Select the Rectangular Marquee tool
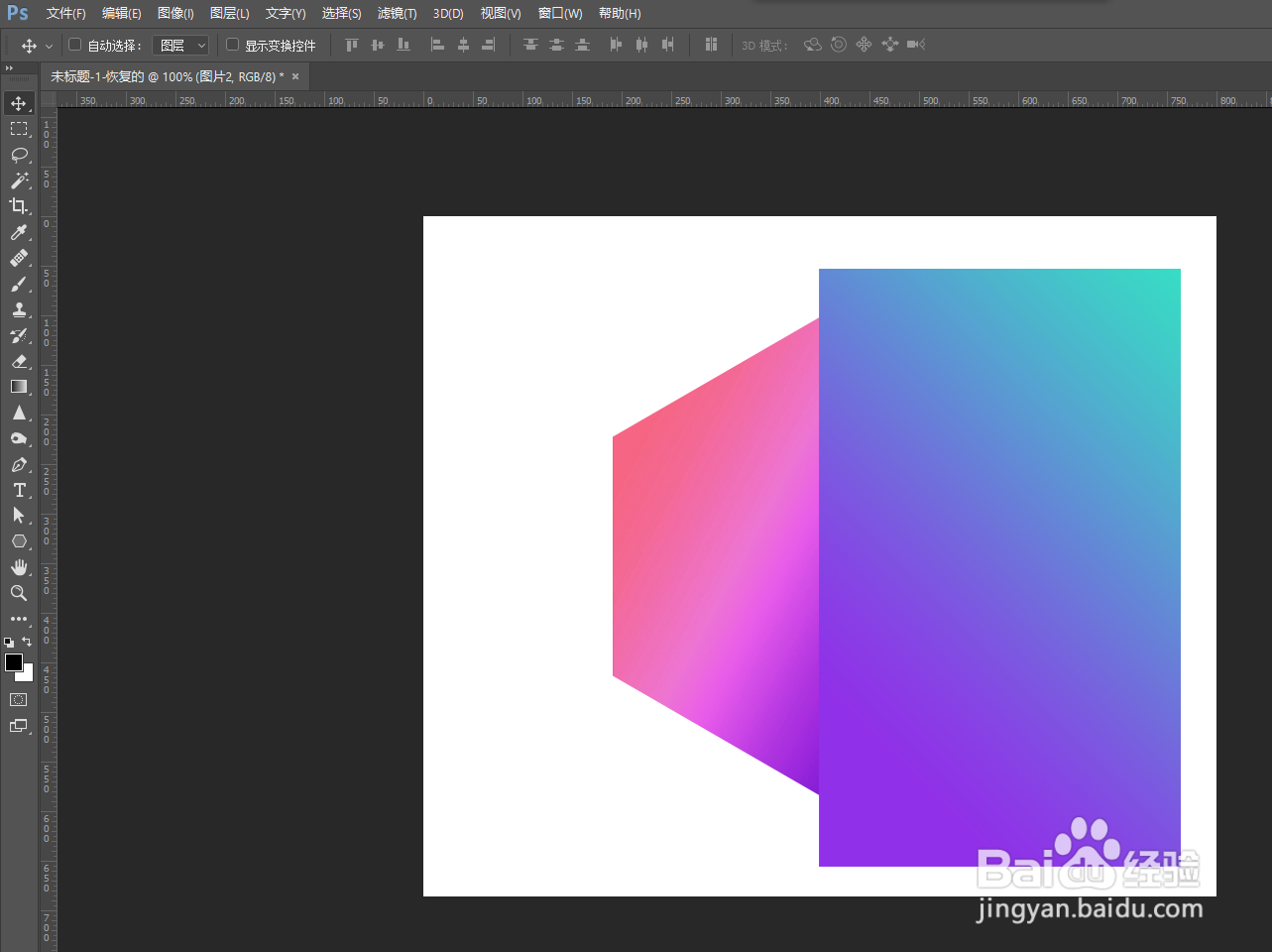 point(19,129)
